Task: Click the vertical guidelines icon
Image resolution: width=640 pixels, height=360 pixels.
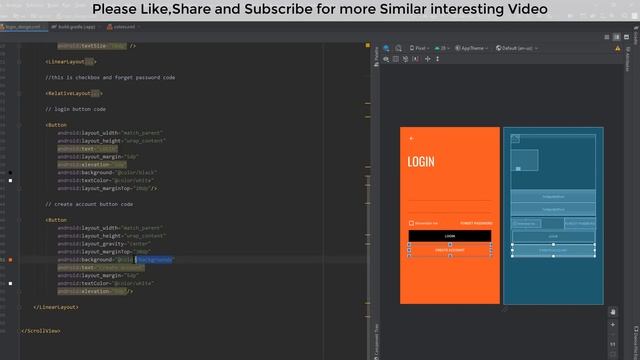Action: pos(438,59)
